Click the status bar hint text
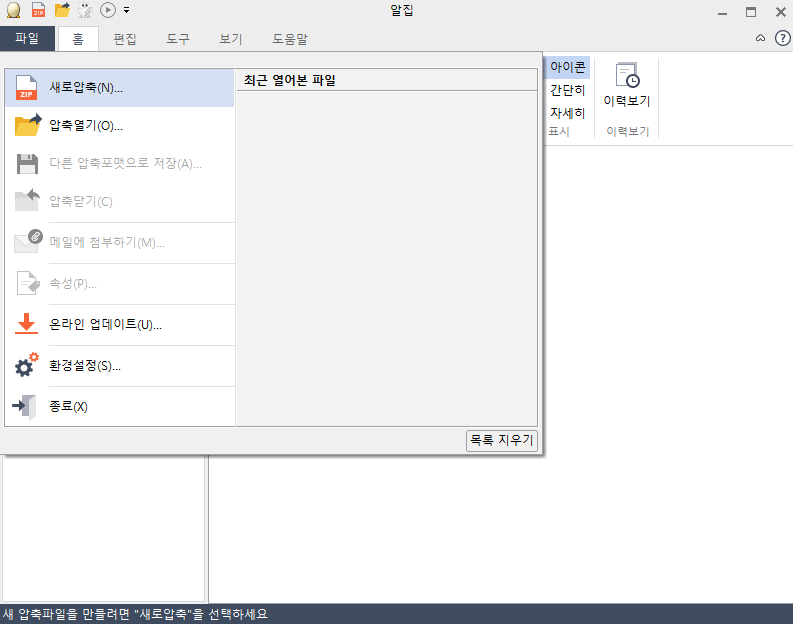This screenshot has height=624, width=793. (x=135, y=614)
